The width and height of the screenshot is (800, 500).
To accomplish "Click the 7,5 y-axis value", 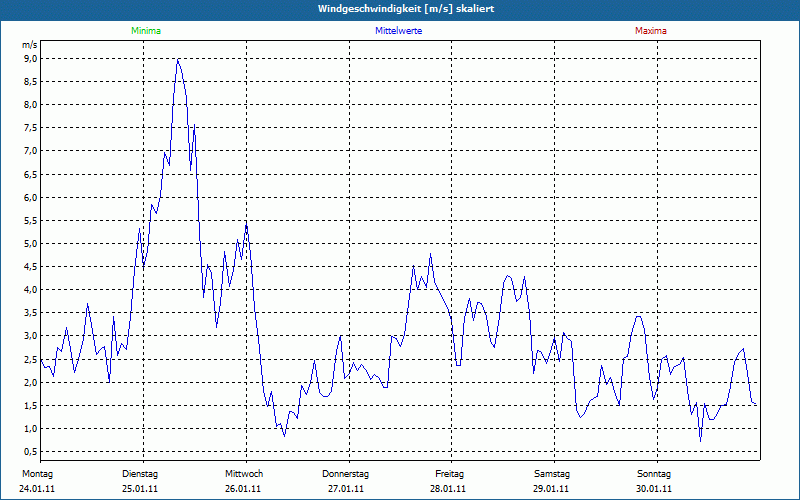I will (31, 128).
